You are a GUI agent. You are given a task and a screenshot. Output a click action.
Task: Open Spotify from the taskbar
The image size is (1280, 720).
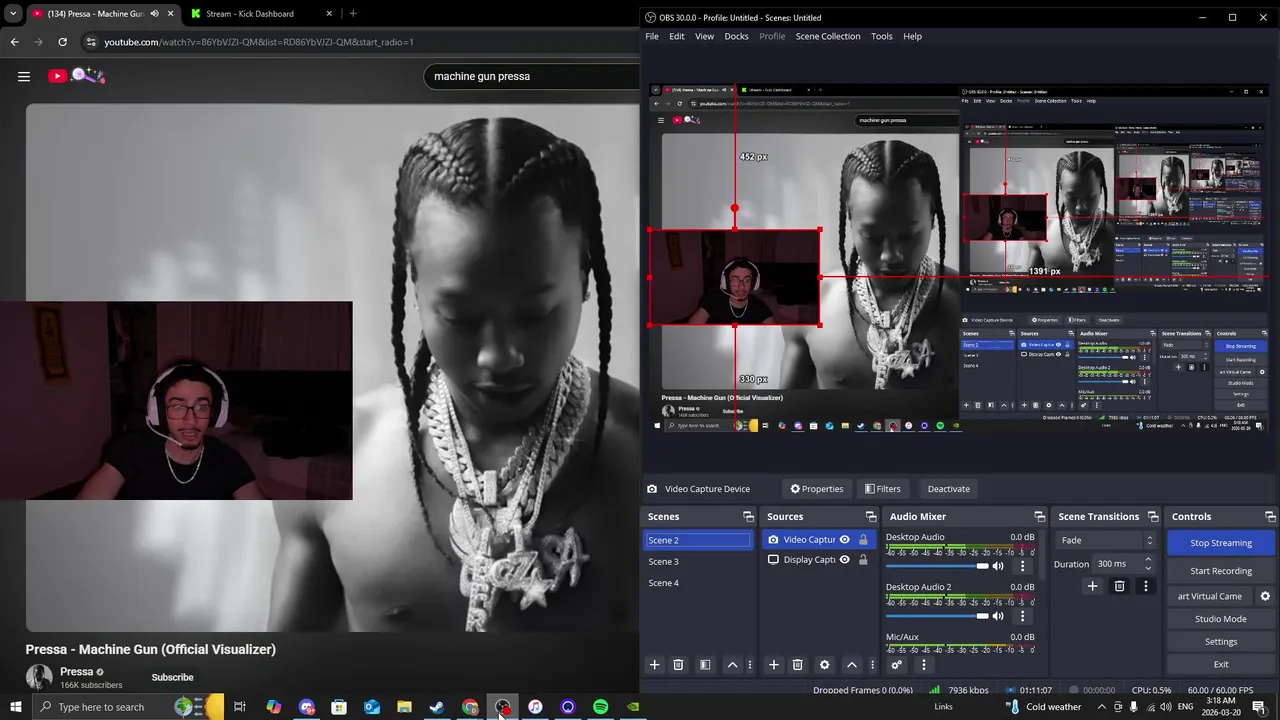(600, 707)
